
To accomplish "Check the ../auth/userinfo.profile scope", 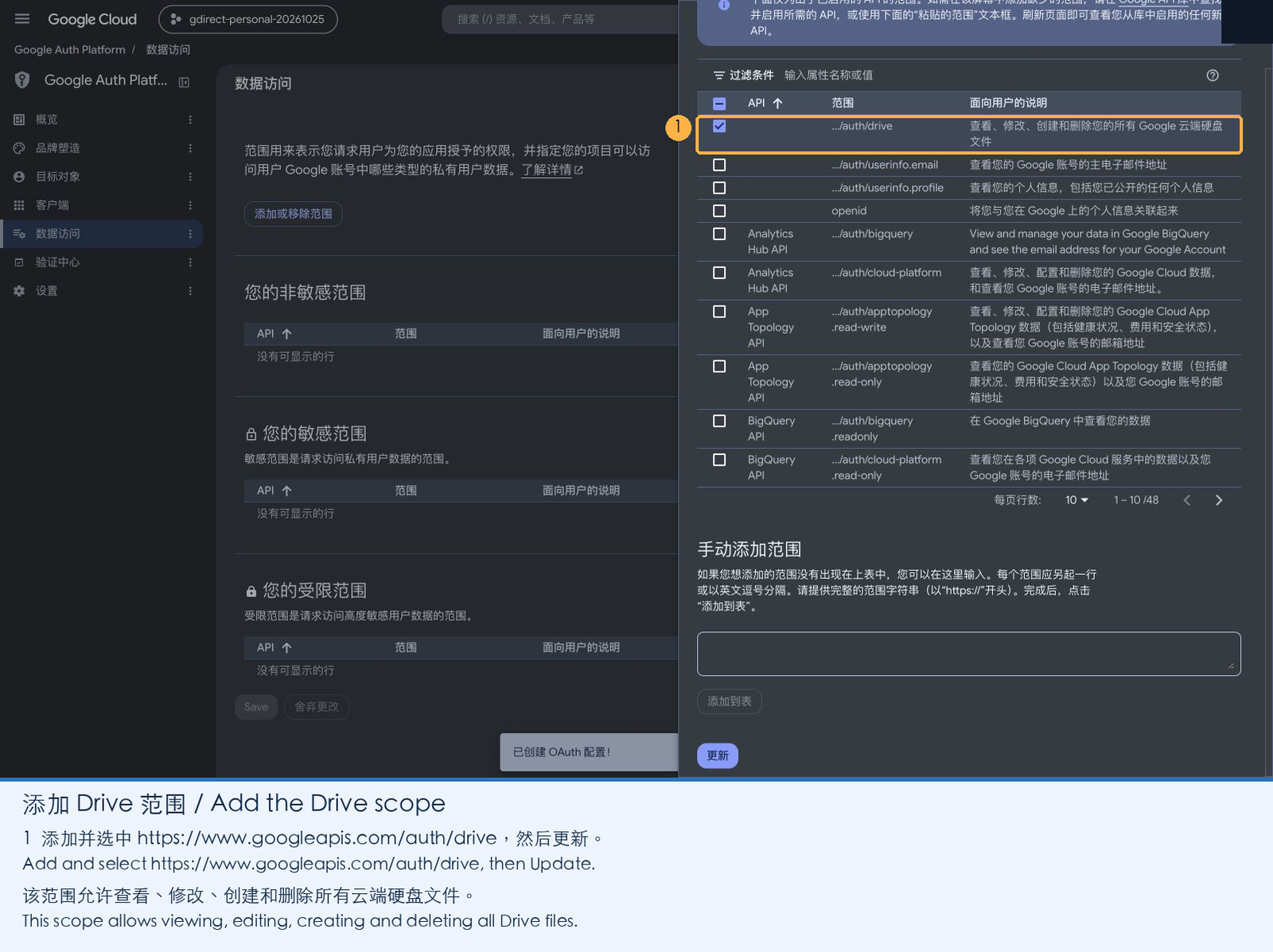I will coord(719,188).
